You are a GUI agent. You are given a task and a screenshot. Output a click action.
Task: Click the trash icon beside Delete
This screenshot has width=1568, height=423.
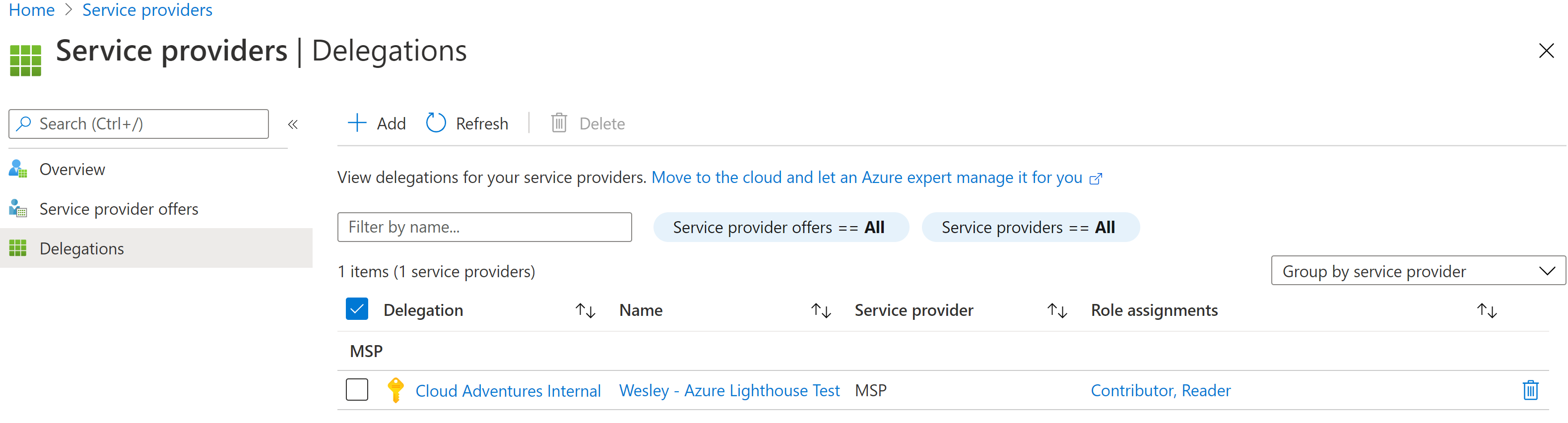pos(559,123)
